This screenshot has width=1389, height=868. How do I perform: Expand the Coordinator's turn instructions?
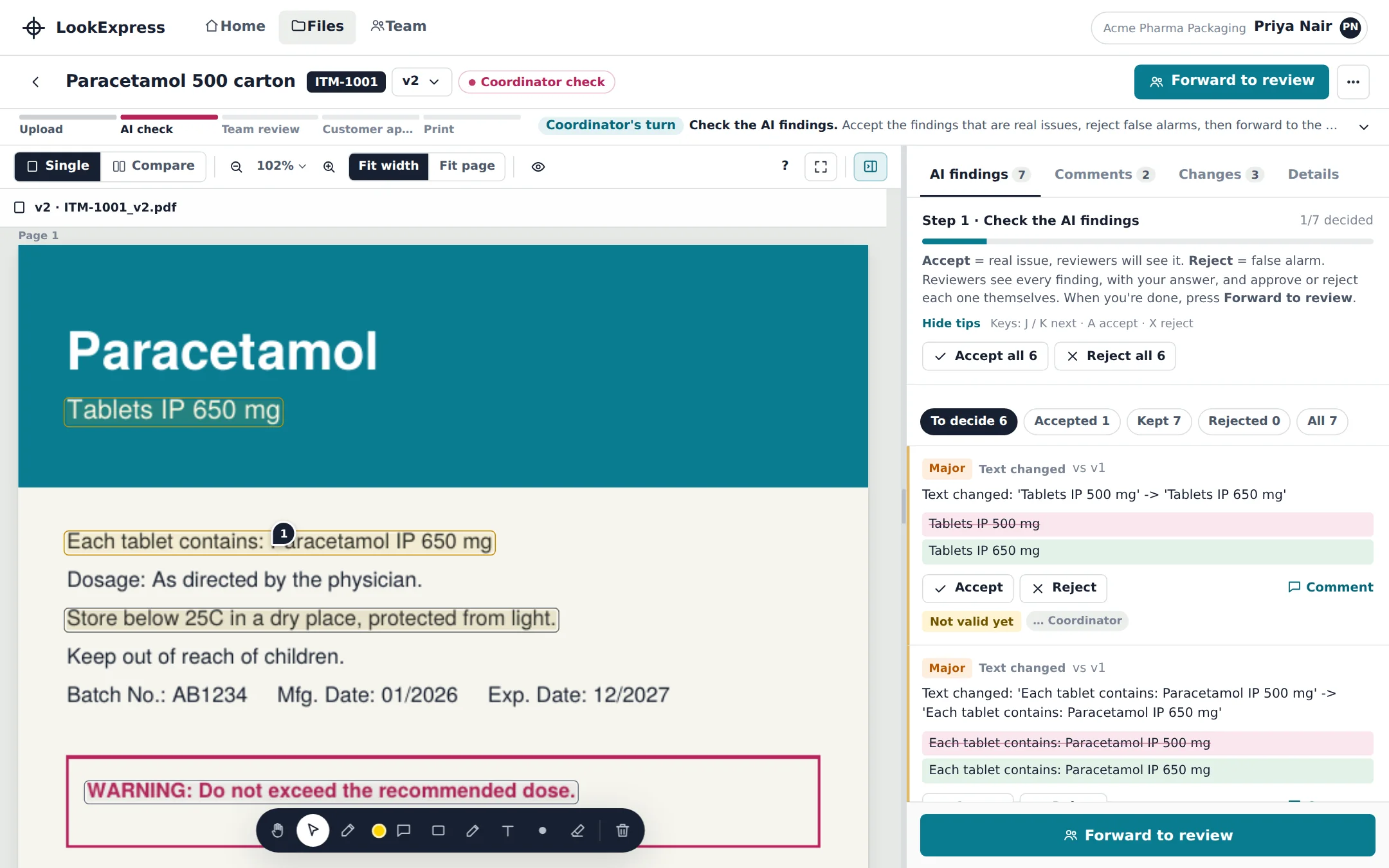[x=1363, y=127]
